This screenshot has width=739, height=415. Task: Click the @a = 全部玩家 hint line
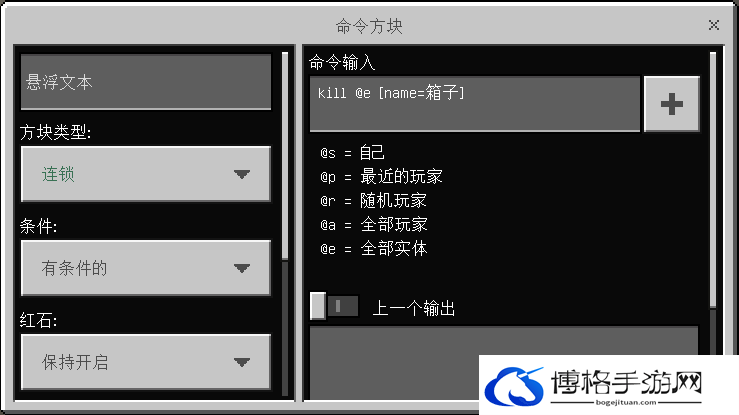(374, 225)
